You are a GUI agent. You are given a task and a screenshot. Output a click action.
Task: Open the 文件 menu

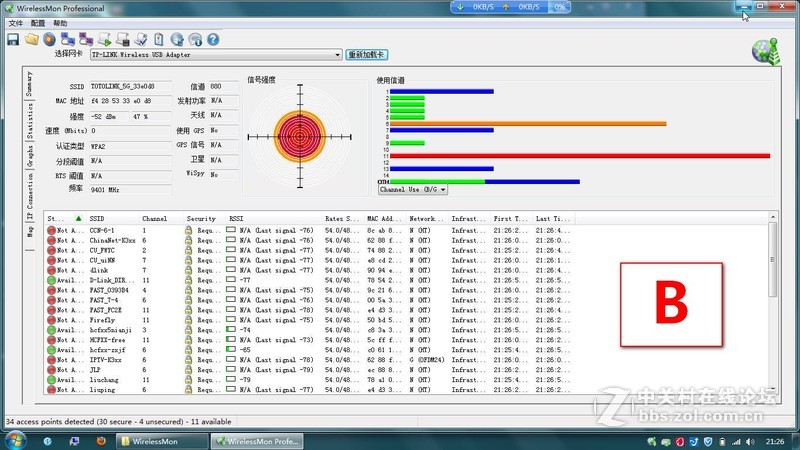(15, 22)
